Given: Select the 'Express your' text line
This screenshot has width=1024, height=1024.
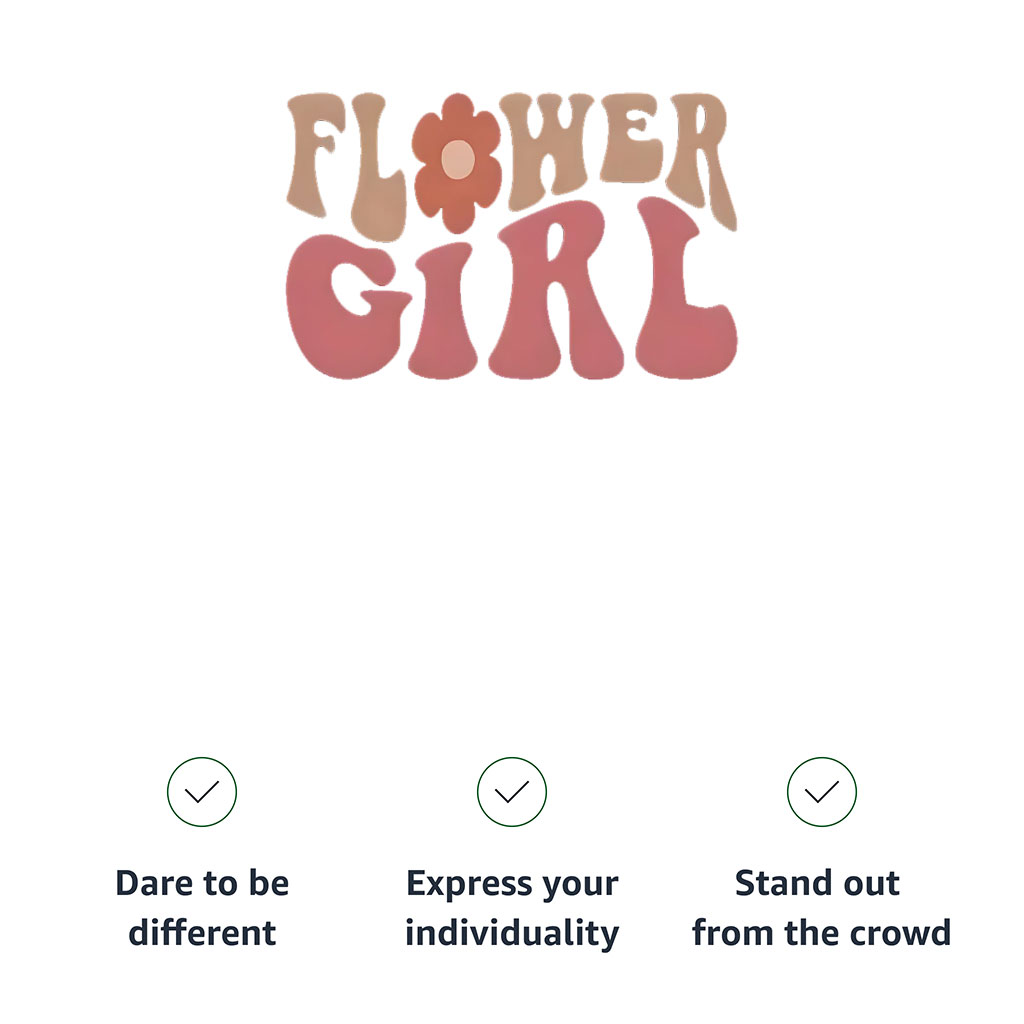Looking at the screenshot, I should pyautogui.click(x=512, y=885).
